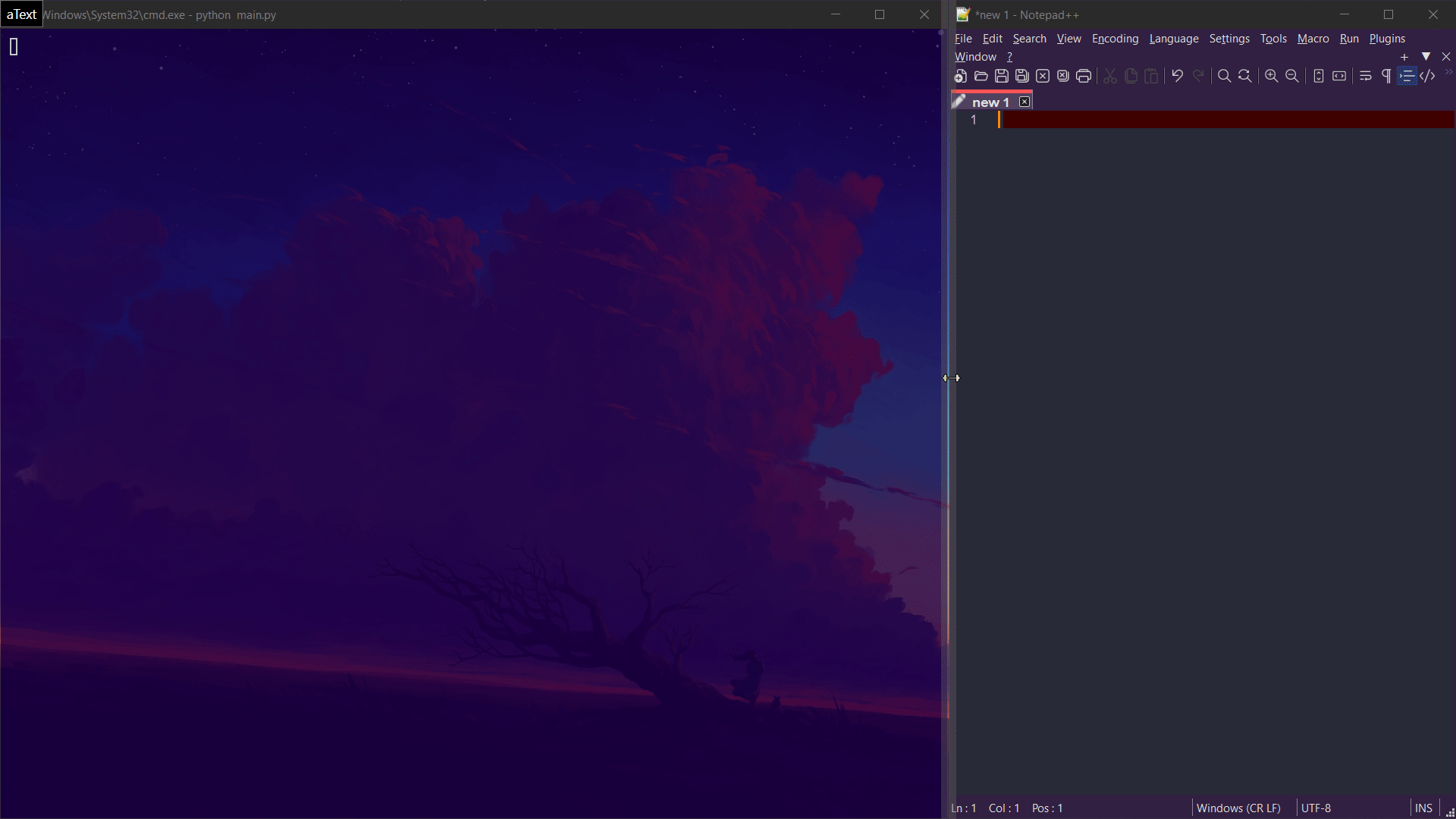
Task: Click inside line 1 of the editor
Action: coord(1137,120)
